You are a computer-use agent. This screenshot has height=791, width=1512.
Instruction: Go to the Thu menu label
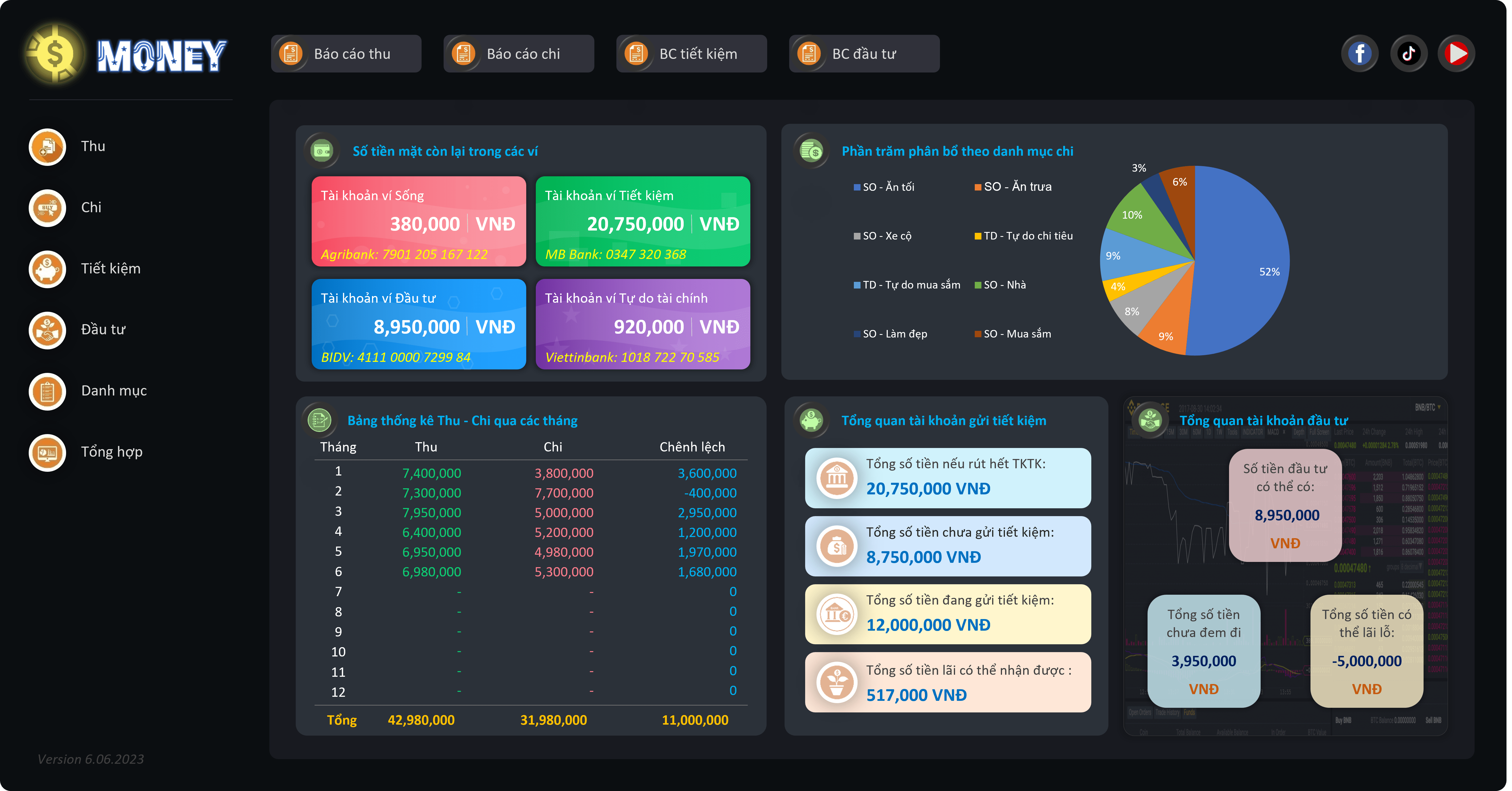pos(93,146)
